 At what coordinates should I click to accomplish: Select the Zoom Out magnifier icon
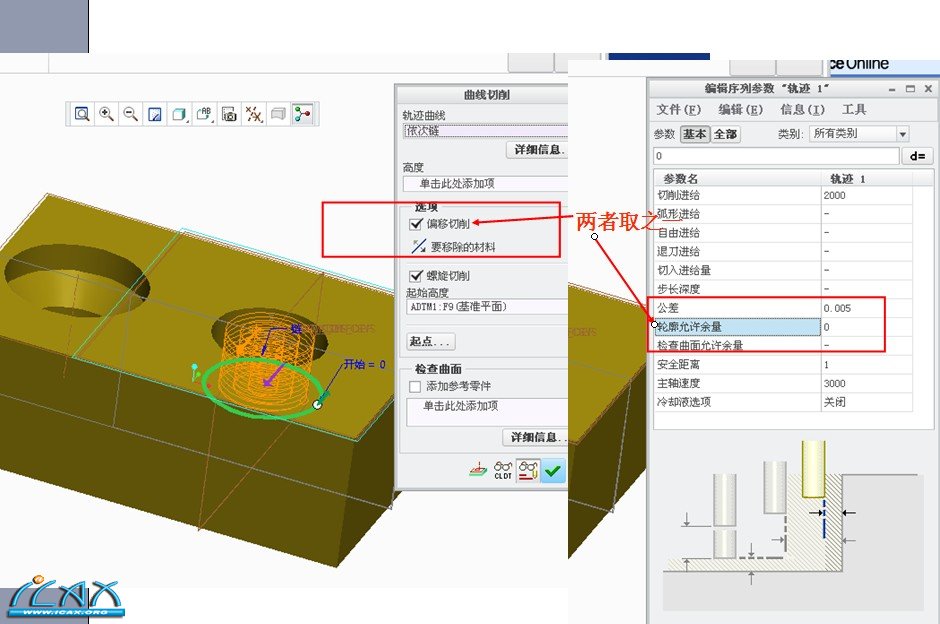click(x=130, y=114)
